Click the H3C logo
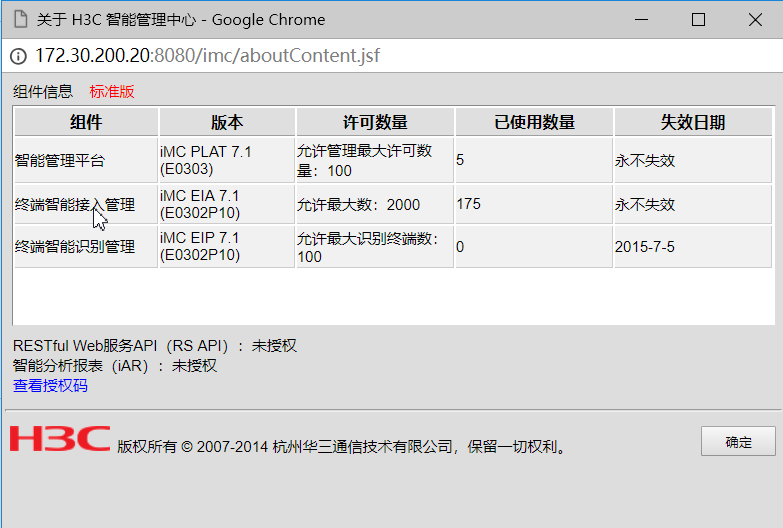Image resolution: width=783 pixels, height=528 pixels. pos(59,439)
